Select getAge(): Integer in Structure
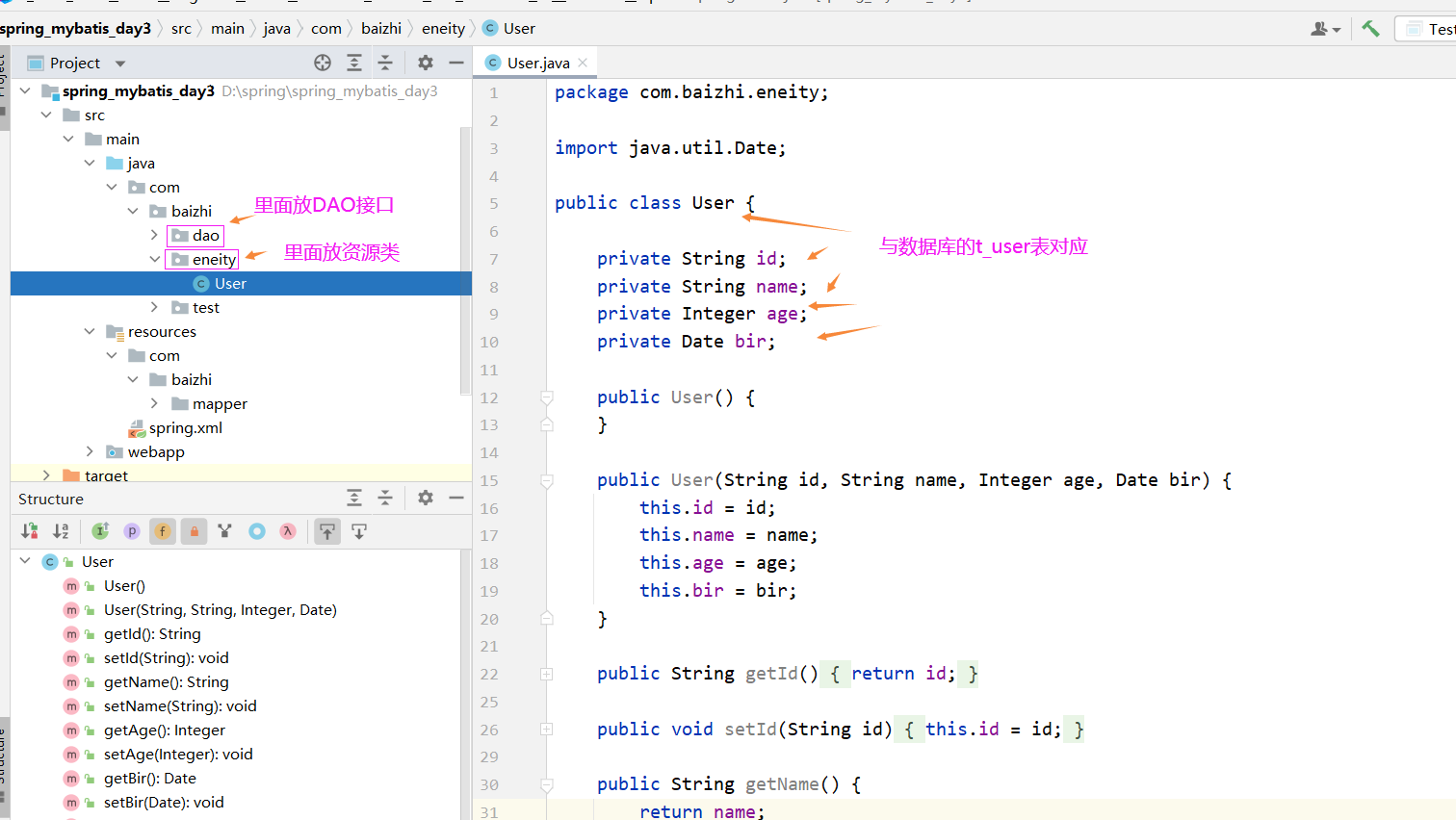This screenshot has width=1456, height=820. coord(165,730)
